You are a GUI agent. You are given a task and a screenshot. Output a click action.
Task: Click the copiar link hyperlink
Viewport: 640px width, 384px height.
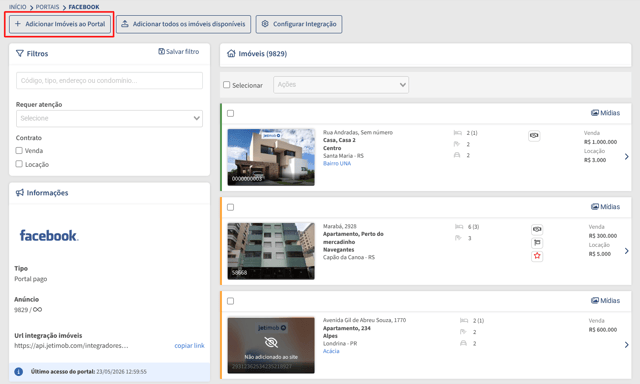click(x=189, y=346)
